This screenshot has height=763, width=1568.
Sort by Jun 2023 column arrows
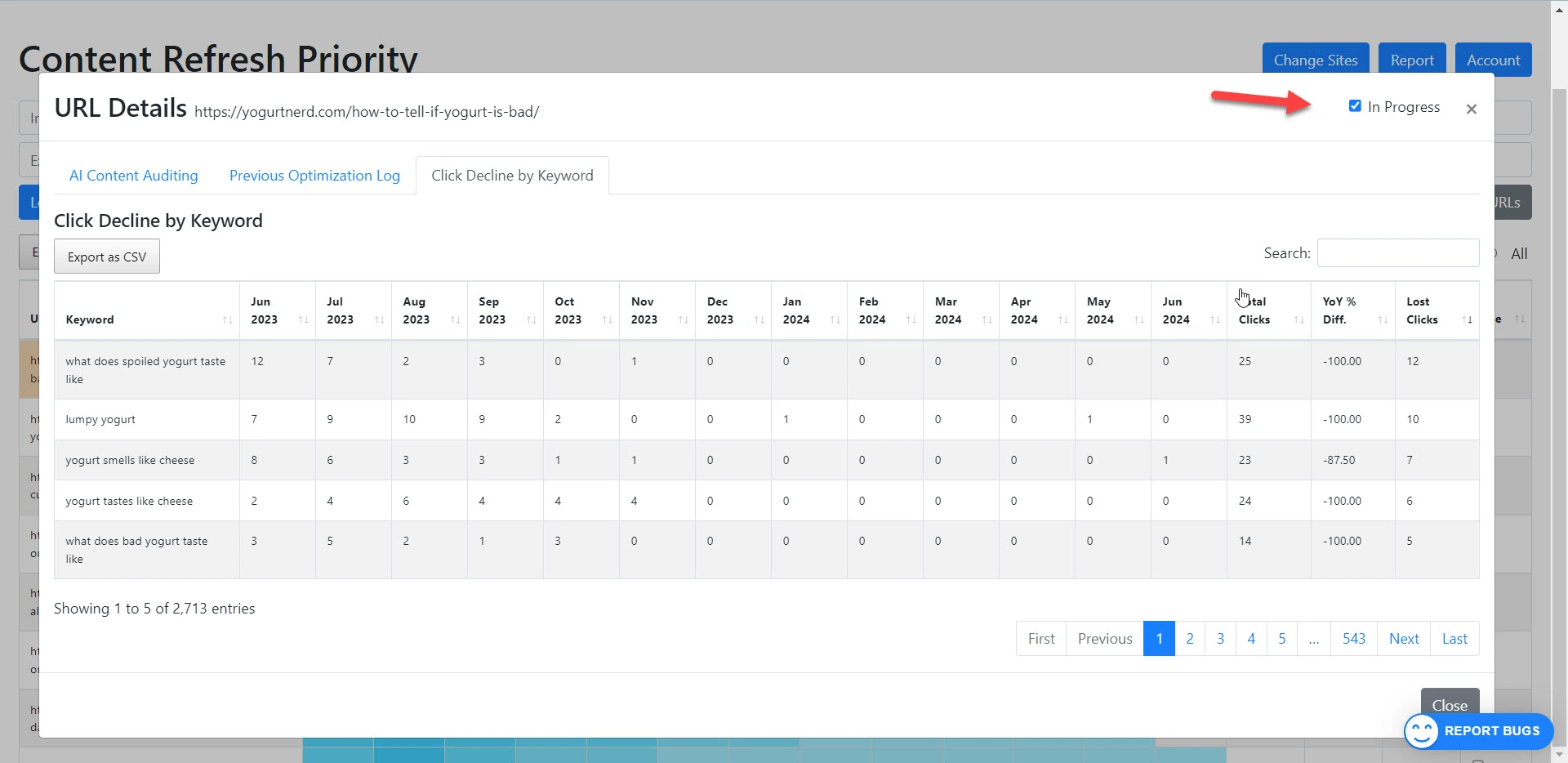point(303,319)
